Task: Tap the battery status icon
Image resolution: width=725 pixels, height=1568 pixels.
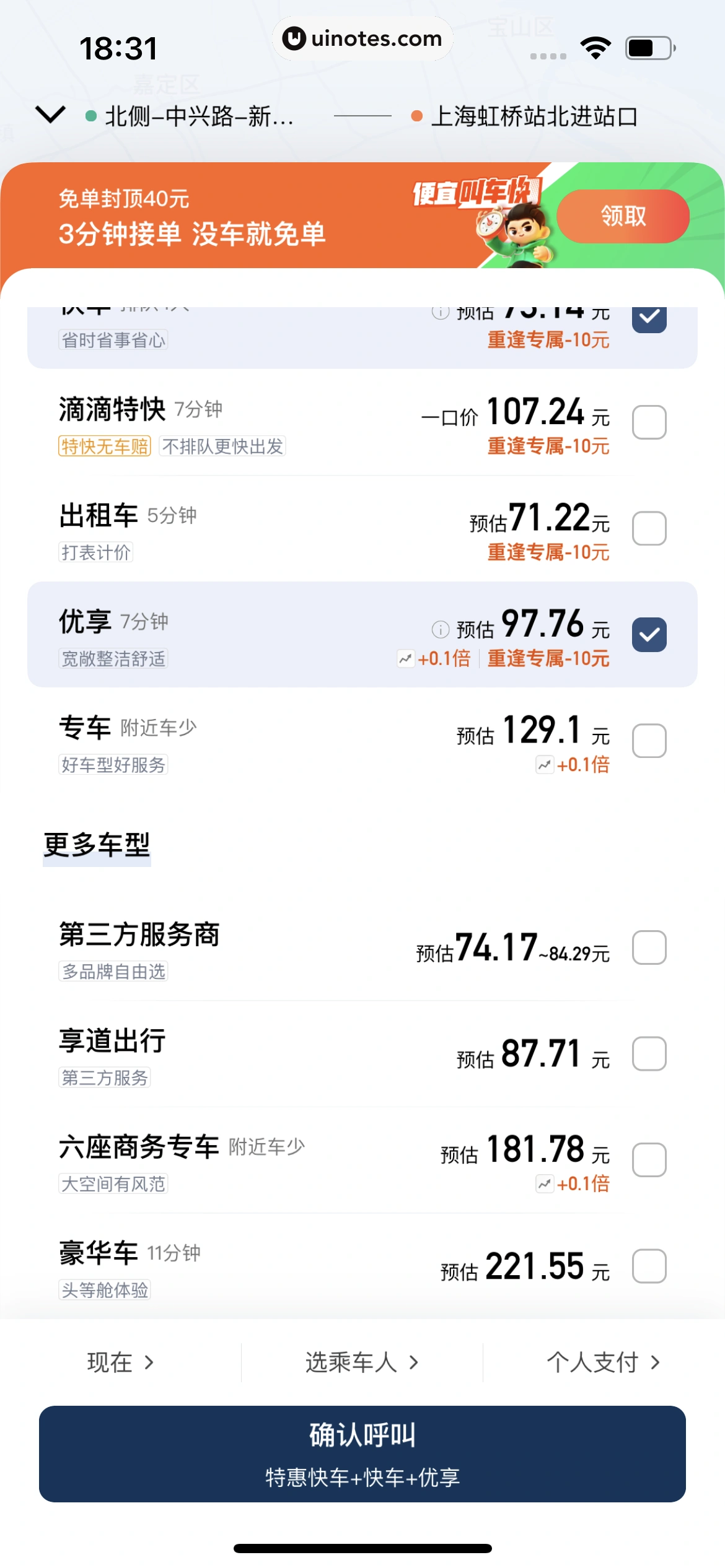Action: coord(649,48)
